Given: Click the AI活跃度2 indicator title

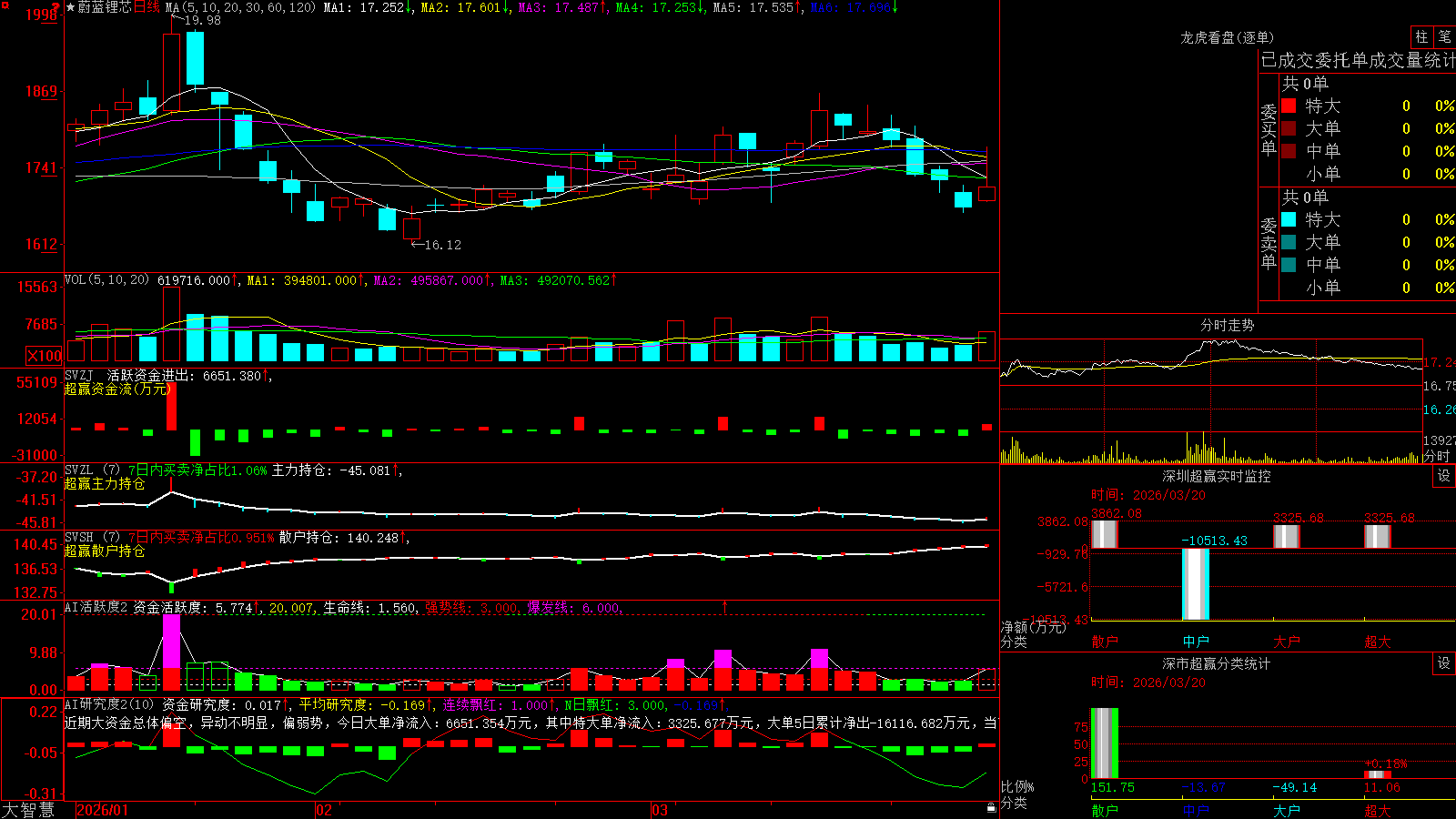Looking at the screenshot, I should point(96,607).
